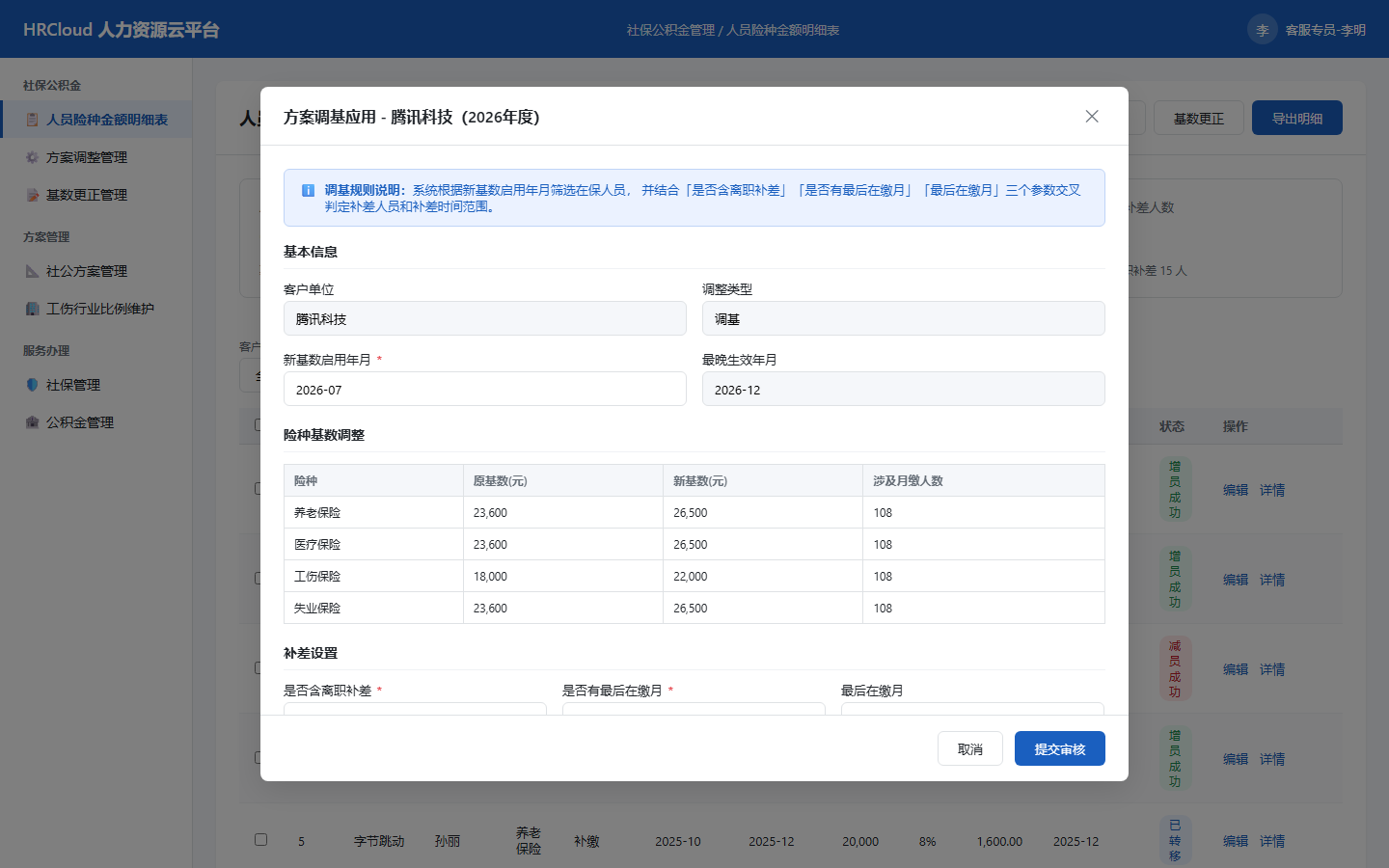Click the HRCloud 人力资源云平台 logo
This screenshot has height=868, width=1389.
(x=122, y=30)
